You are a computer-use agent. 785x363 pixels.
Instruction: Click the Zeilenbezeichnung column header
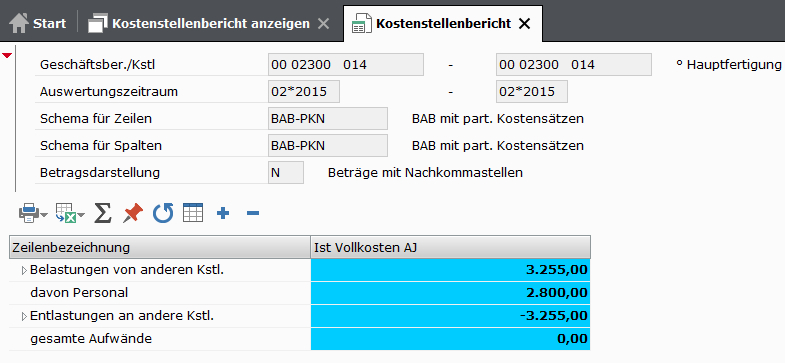tap(160, 247)
